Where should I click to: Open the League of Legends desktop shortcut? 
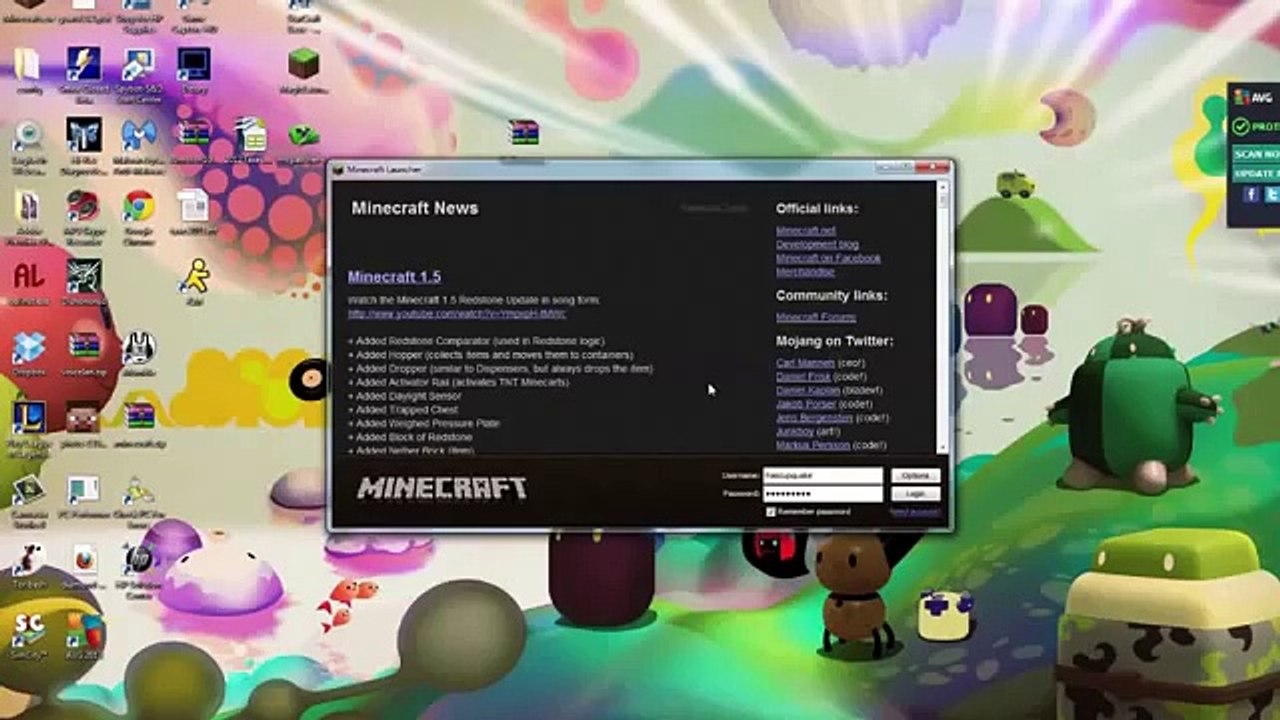point(28,417)
